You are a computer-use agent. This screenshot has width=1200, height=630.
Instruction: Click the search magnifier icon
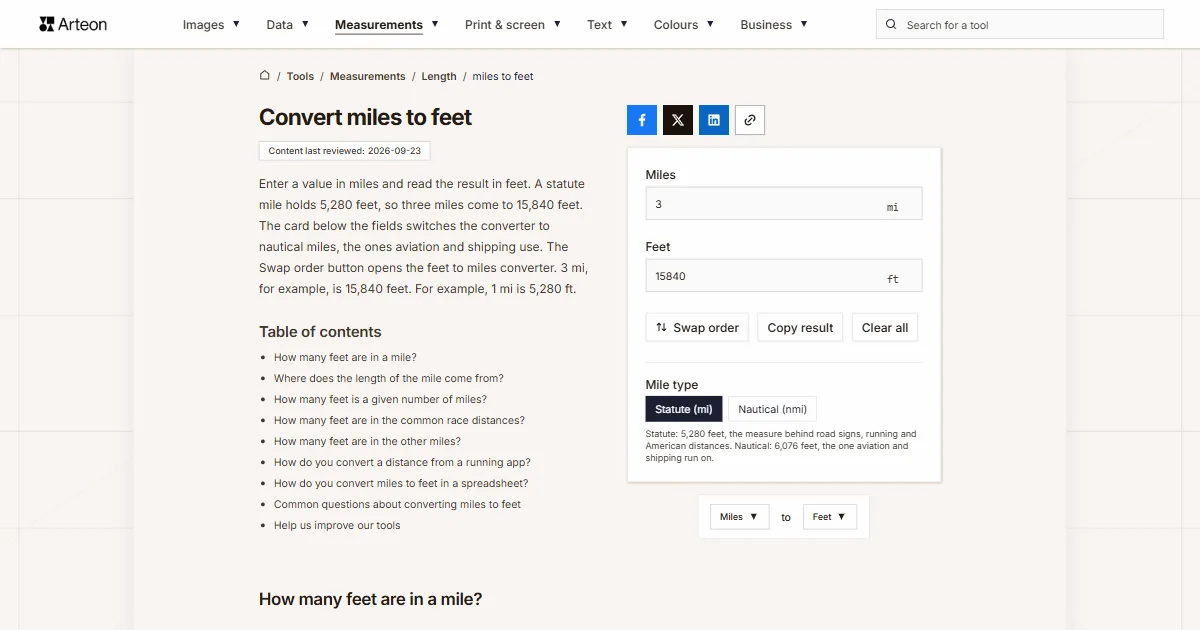tap(892, 25)
